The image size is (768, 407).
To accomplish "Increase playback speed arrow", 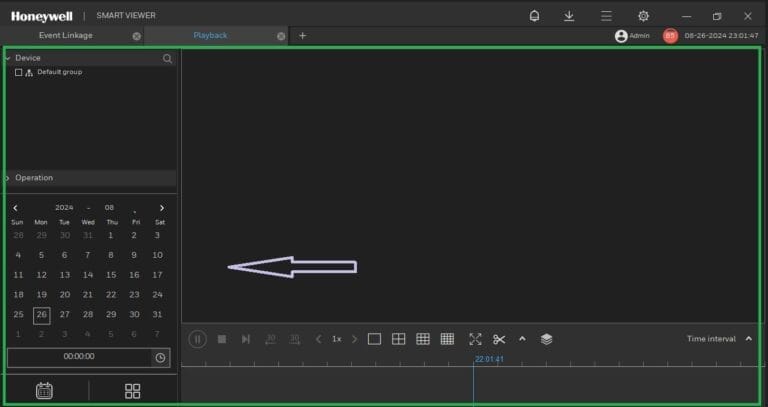I will click(x=355, y=339).
